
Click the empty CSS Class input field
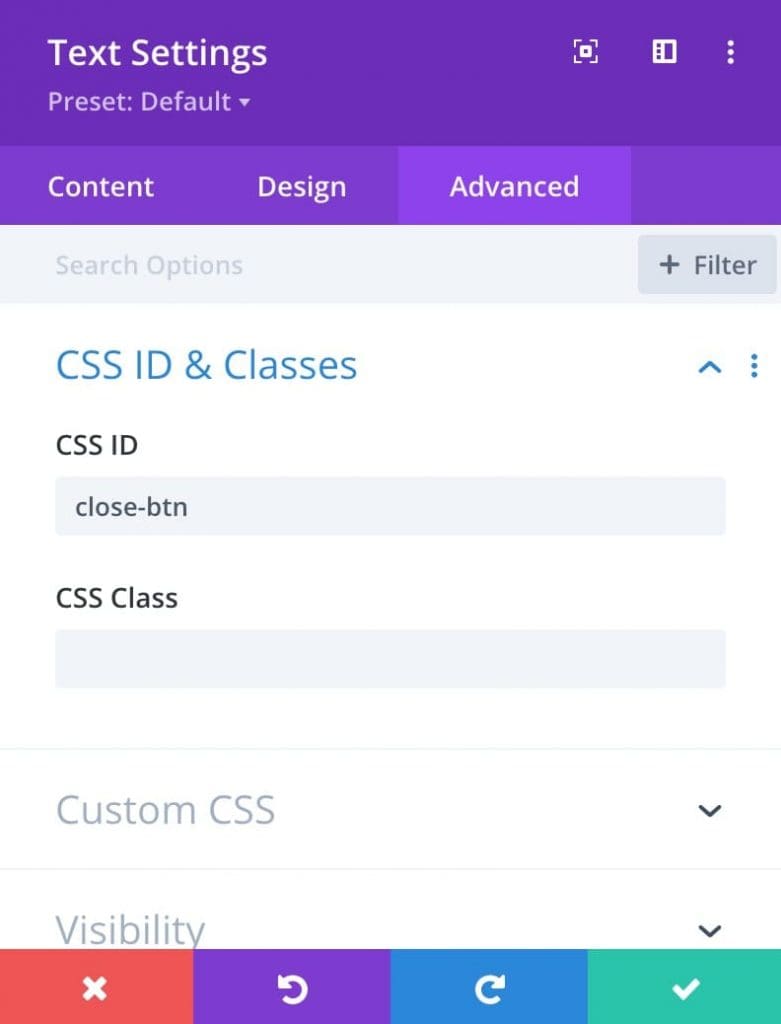click(390, 658)
